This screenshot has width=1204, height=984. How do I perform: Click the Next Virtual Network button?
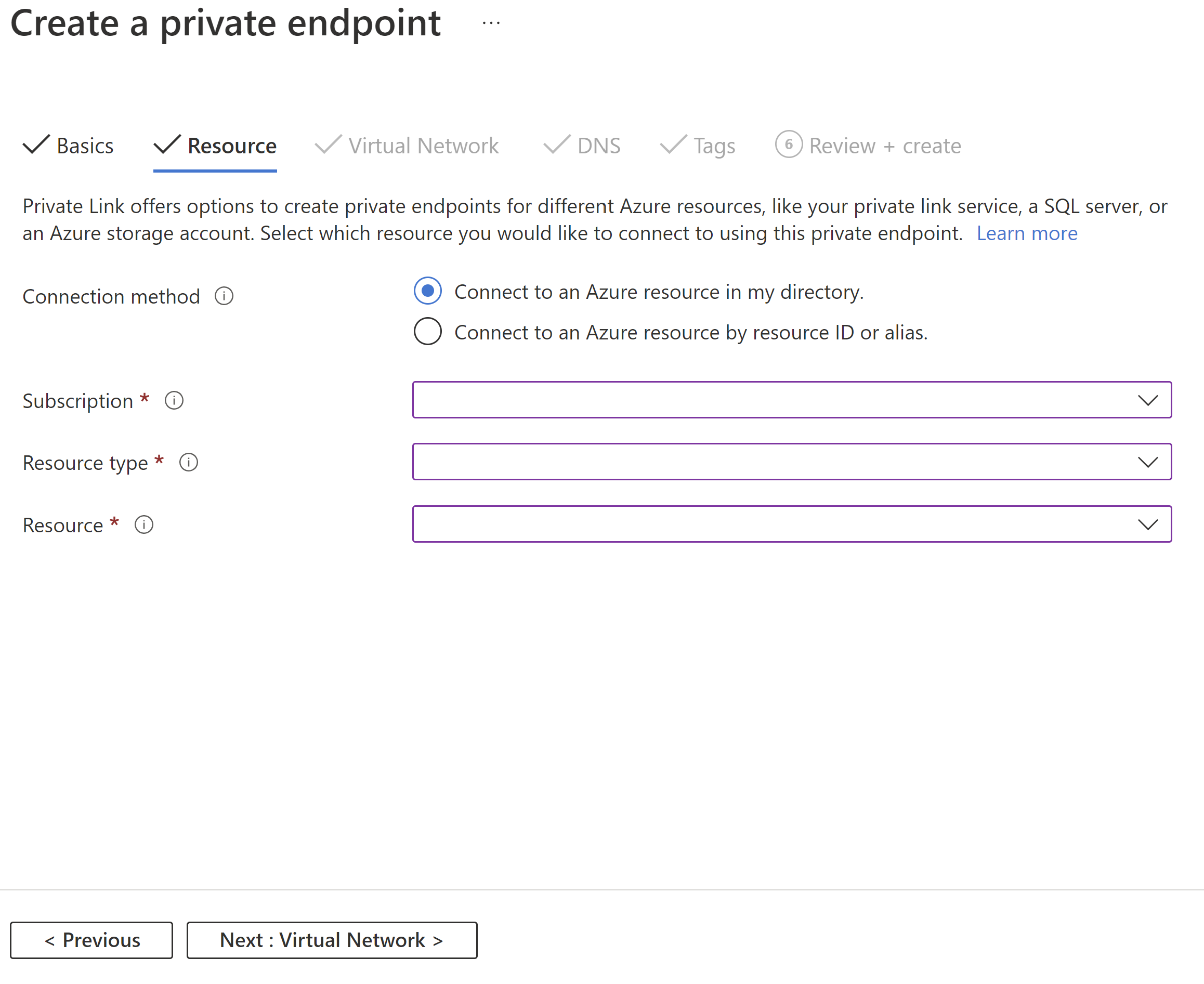[331, 940]
